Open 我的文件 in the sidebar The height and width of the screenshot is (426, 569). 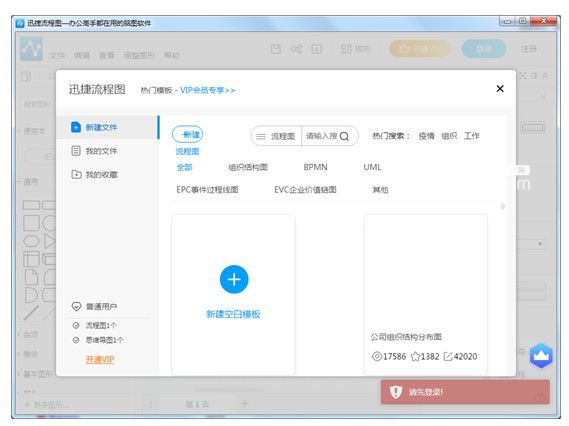[x=101, y=151]
